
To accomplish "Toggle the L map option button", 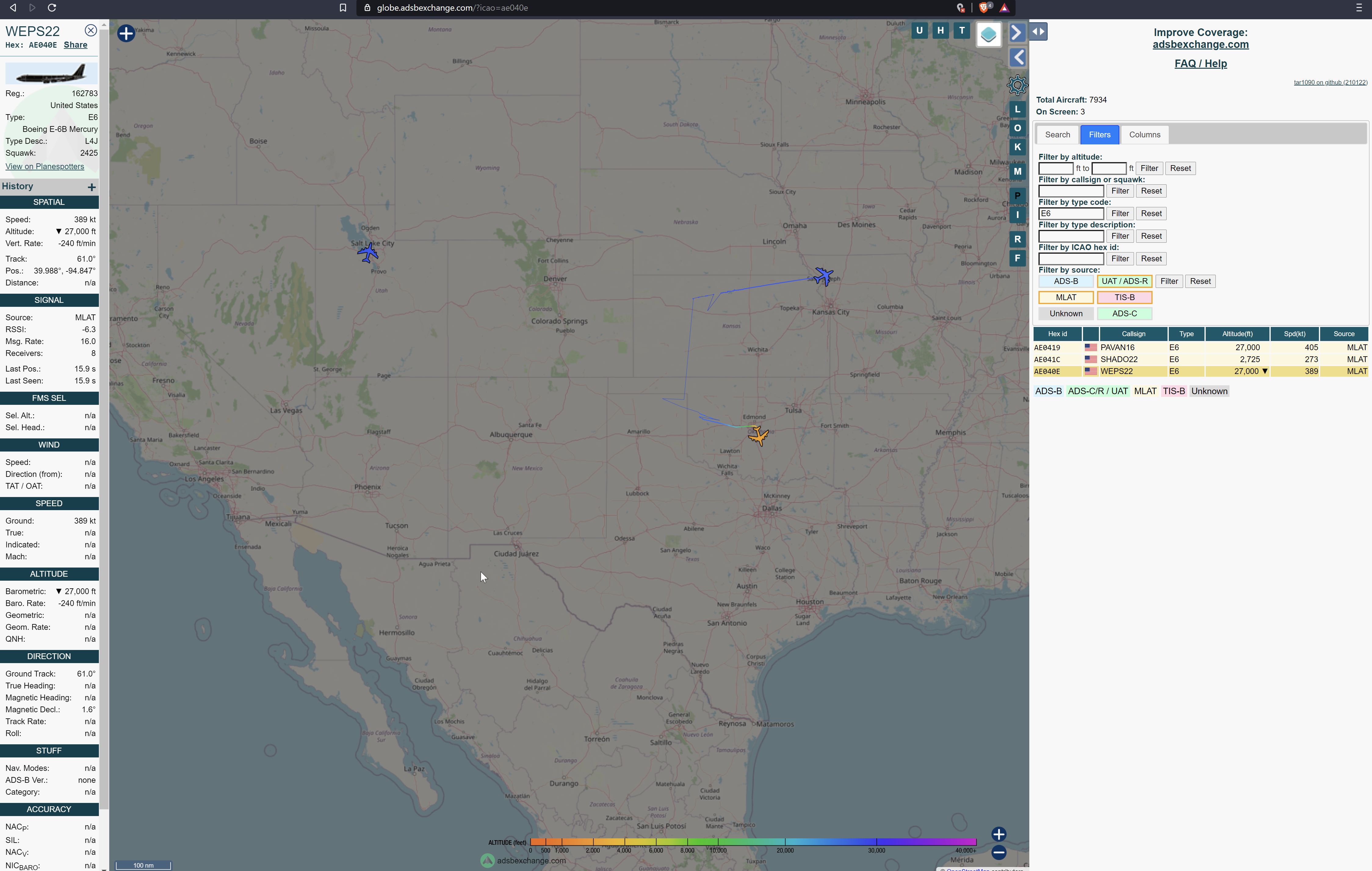I will (1017, 109).
